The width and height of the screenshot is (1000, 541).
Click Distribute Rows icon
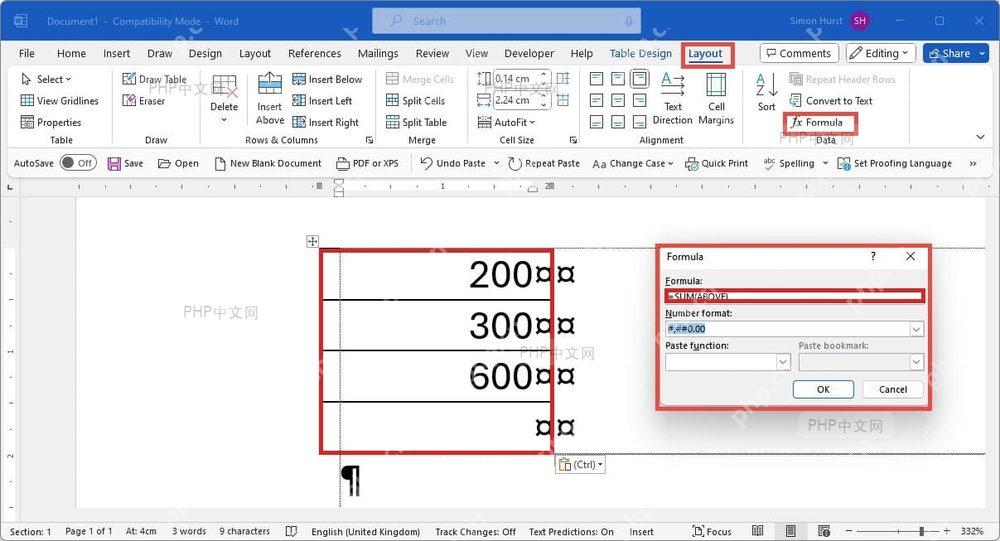(562, 78)
